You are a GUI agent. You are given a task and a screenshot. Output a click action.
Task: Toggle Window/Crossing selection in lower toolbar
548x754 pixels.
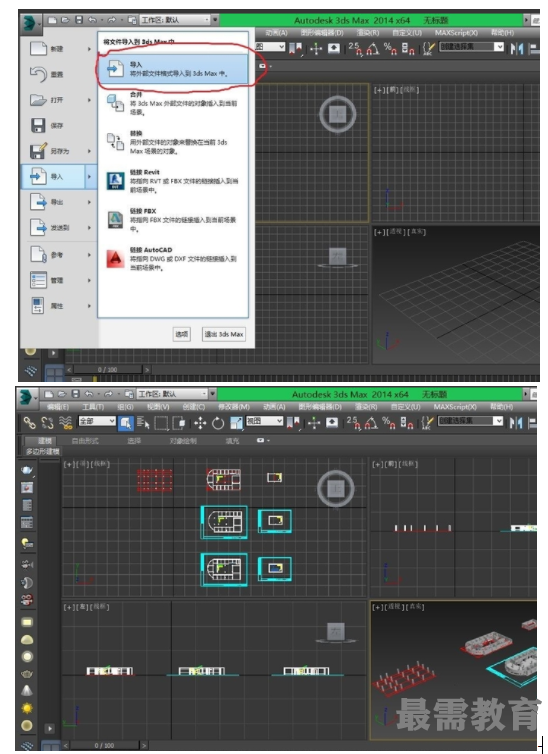tap(179, 423)
